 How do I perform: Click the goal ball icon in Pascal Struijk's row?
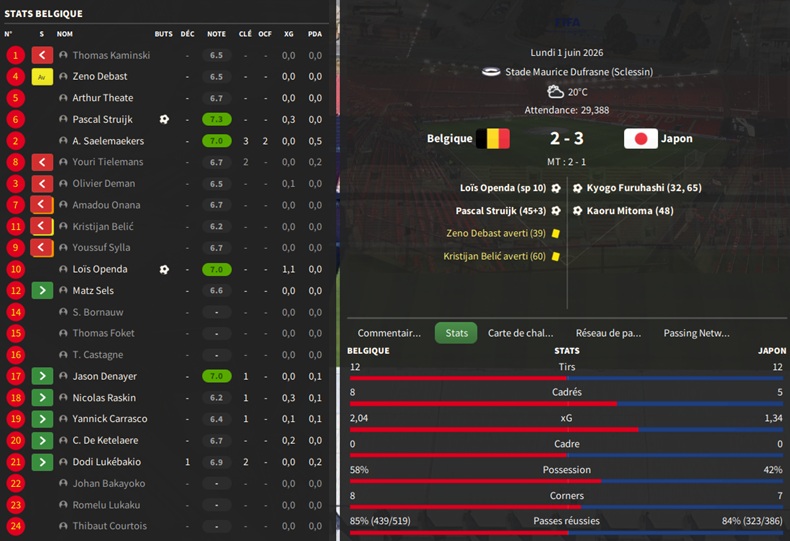(164, 119)
